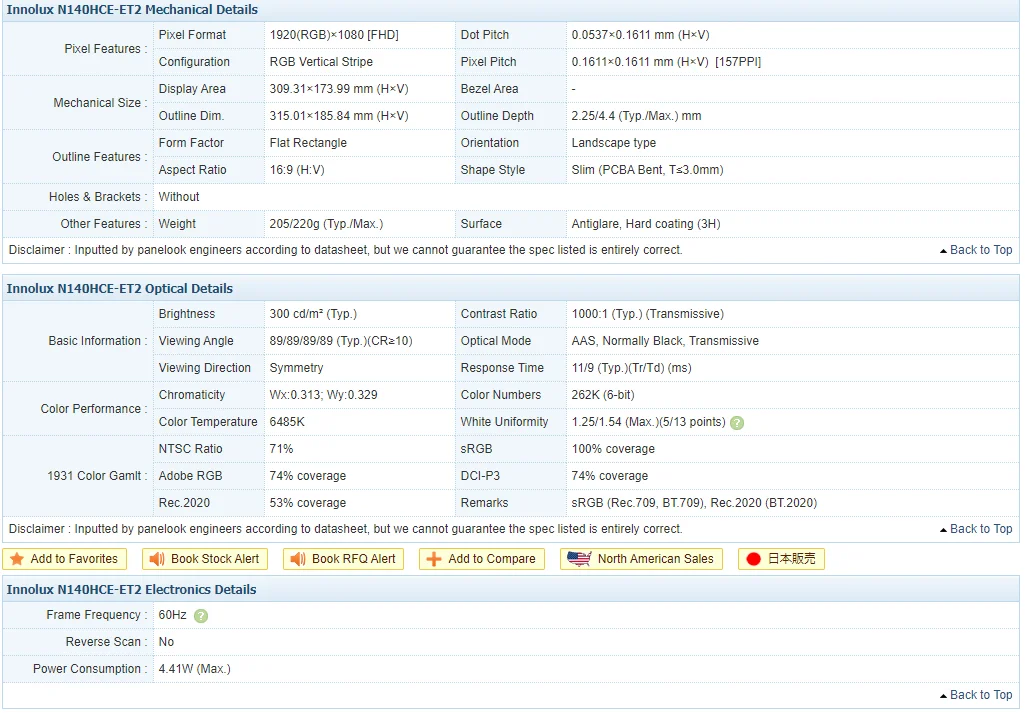Click the Add to Favorites button label
Image resolution: width=1027 pixels, height=713 pixels.
(74, 559)
